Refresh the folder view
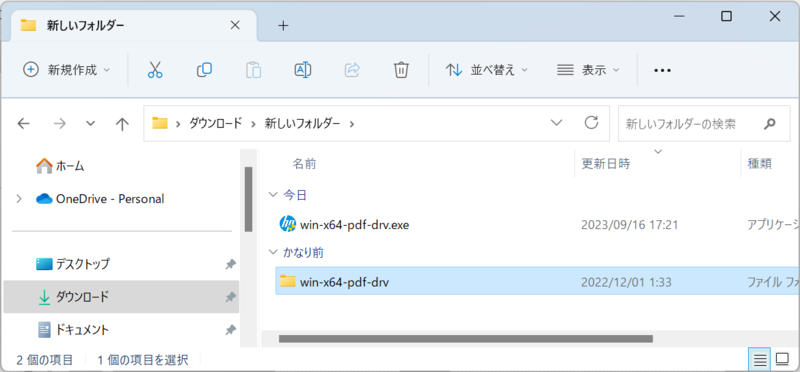The height and width of the screenshot is (372, 800). pos(591,122)
